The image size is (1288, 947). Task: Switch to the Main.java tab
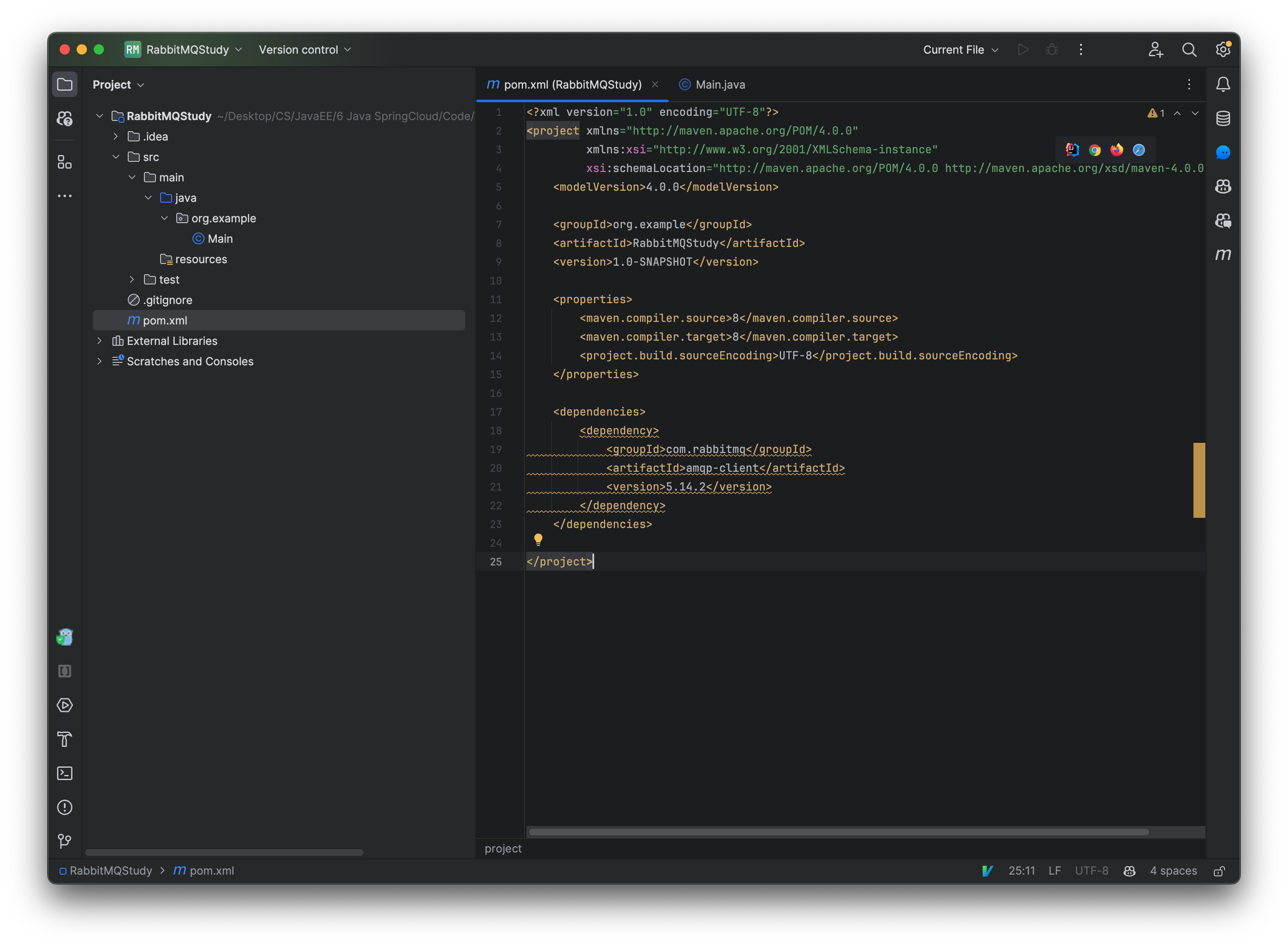tap(712, 85)
